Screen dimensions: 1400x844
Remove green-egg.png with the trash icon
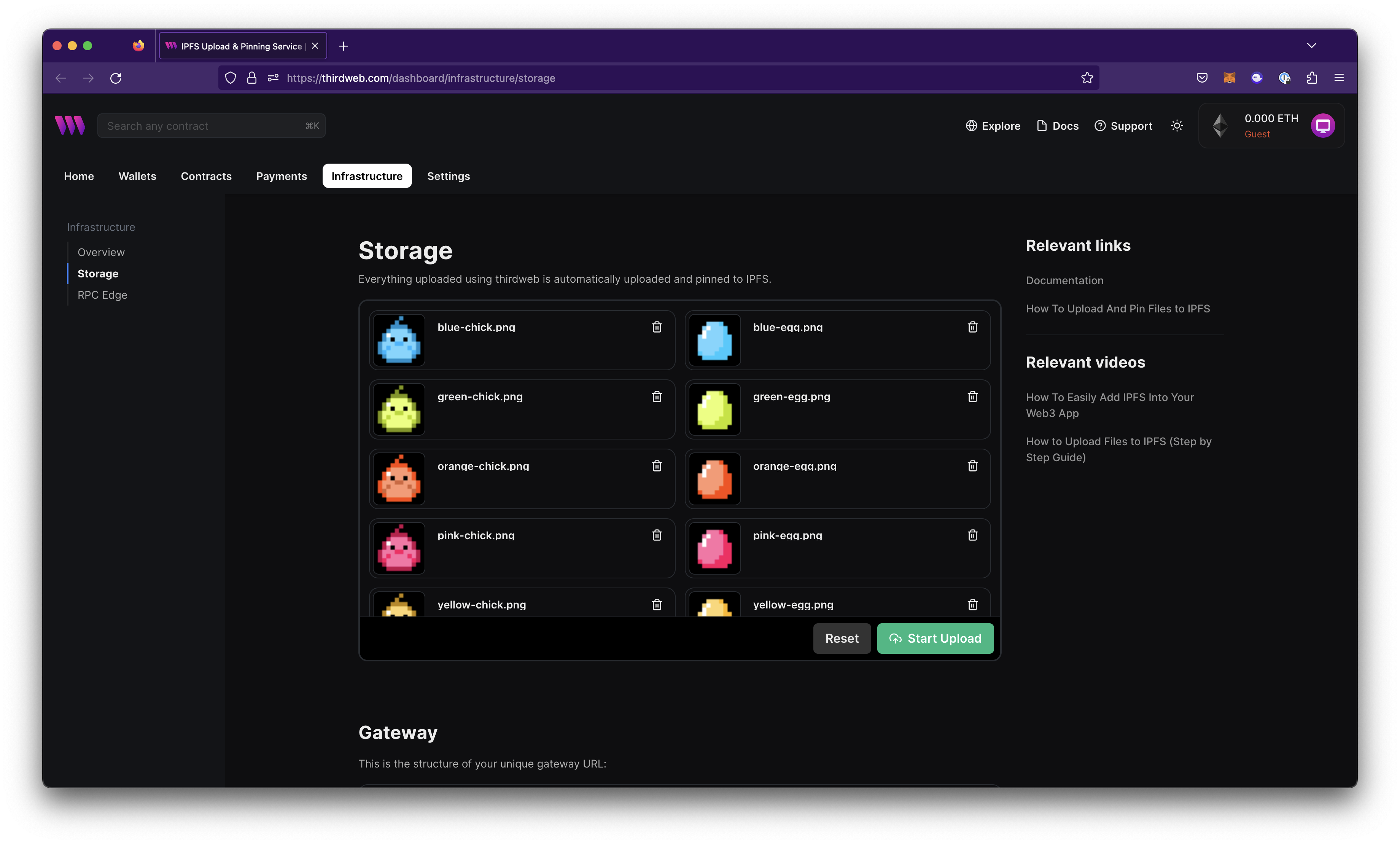tap(972, 397)
